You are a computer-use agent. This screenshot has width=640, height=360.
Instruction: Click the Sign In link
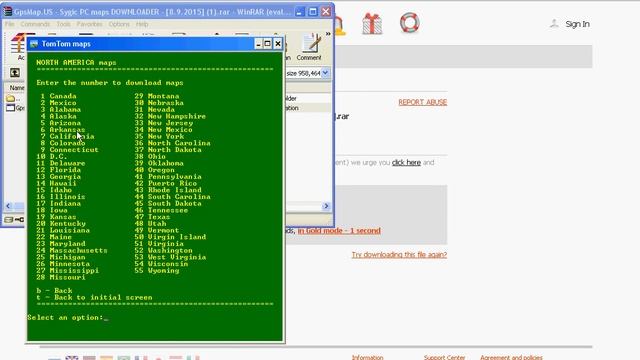click(x=577, y=24)
